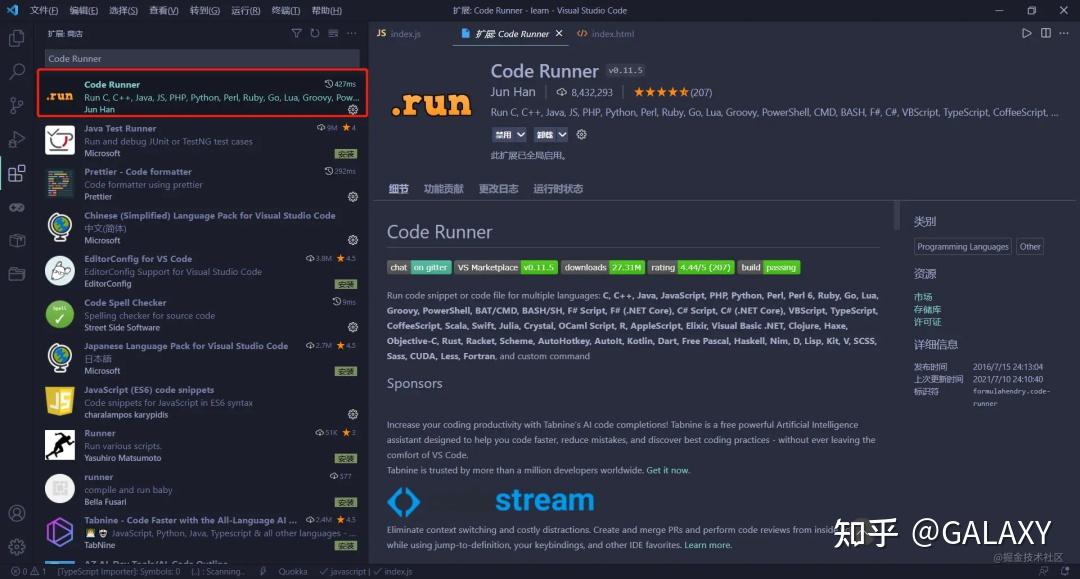Expand the 禁用 dropdown arrow
This screenshot has height=579, width=1080.
[521, 134]
